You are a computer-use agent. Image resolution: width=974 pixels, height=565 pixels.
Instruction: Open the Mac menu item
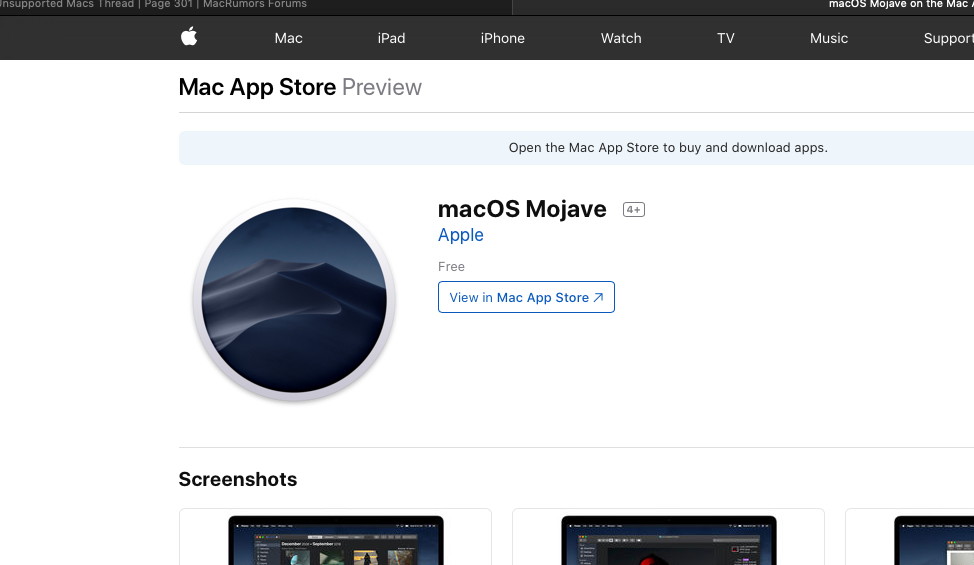click(x=288, y=38)
